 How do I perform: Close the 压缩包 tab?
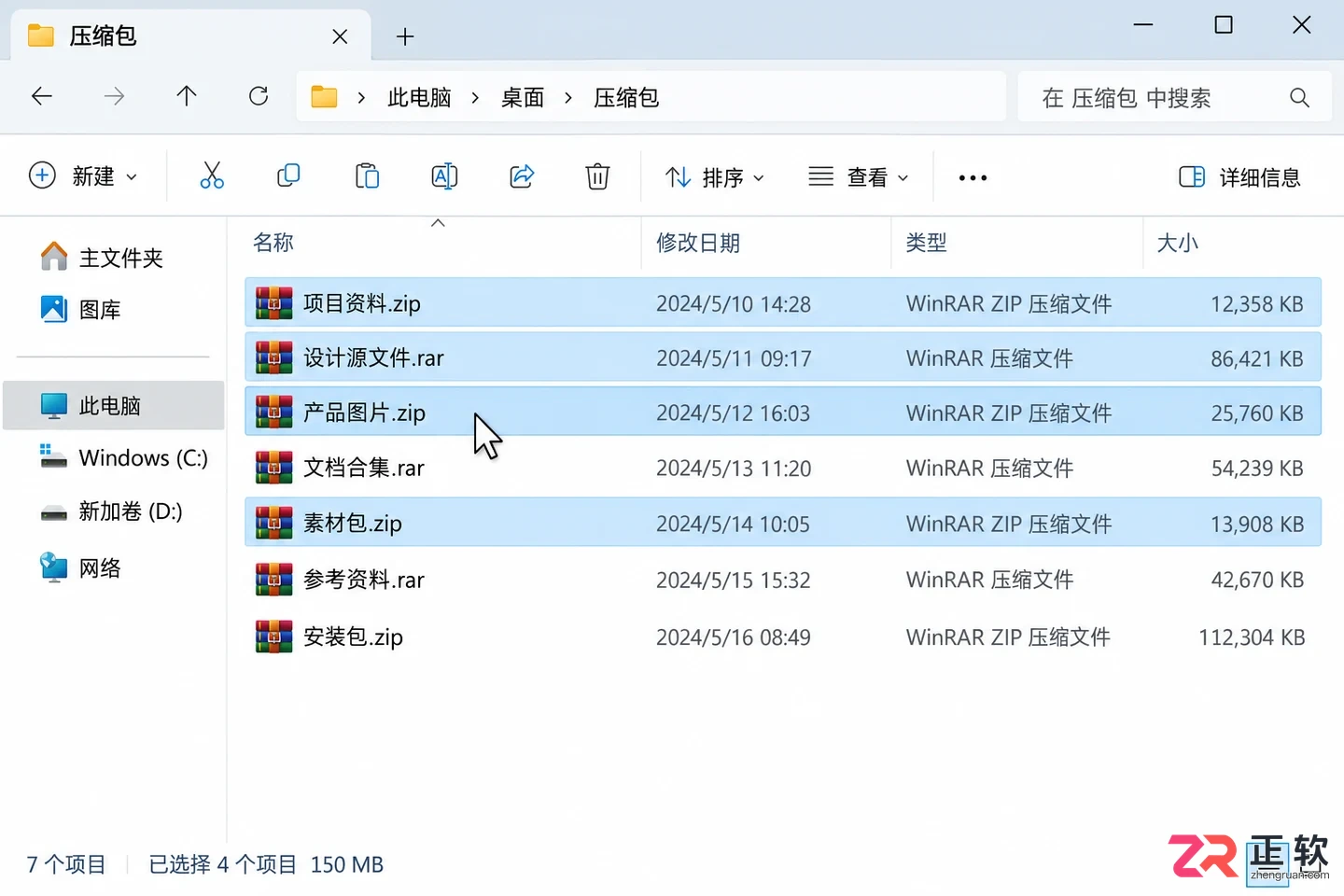[340, 36]
